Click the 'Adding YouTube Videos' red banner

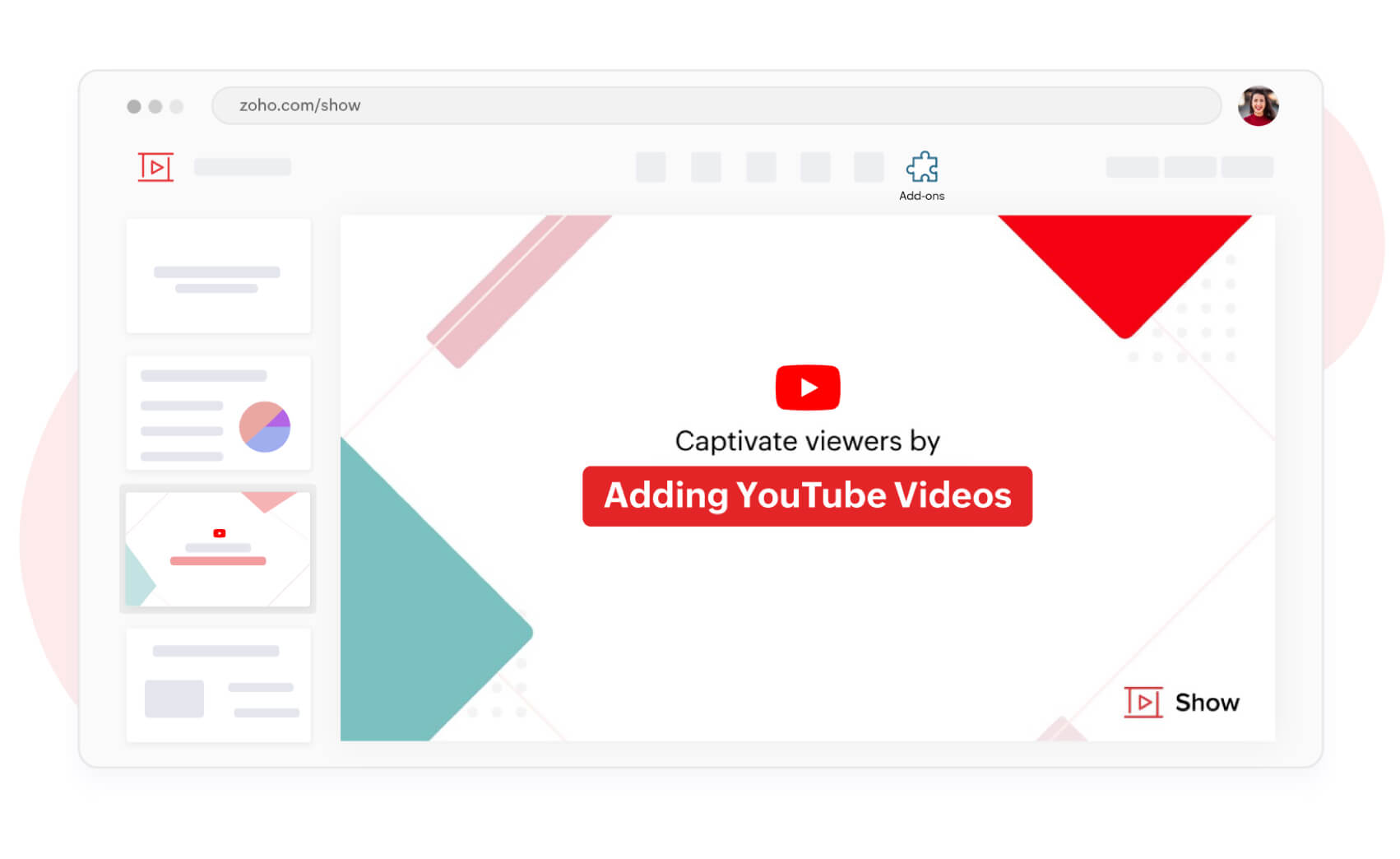[807, 496]
